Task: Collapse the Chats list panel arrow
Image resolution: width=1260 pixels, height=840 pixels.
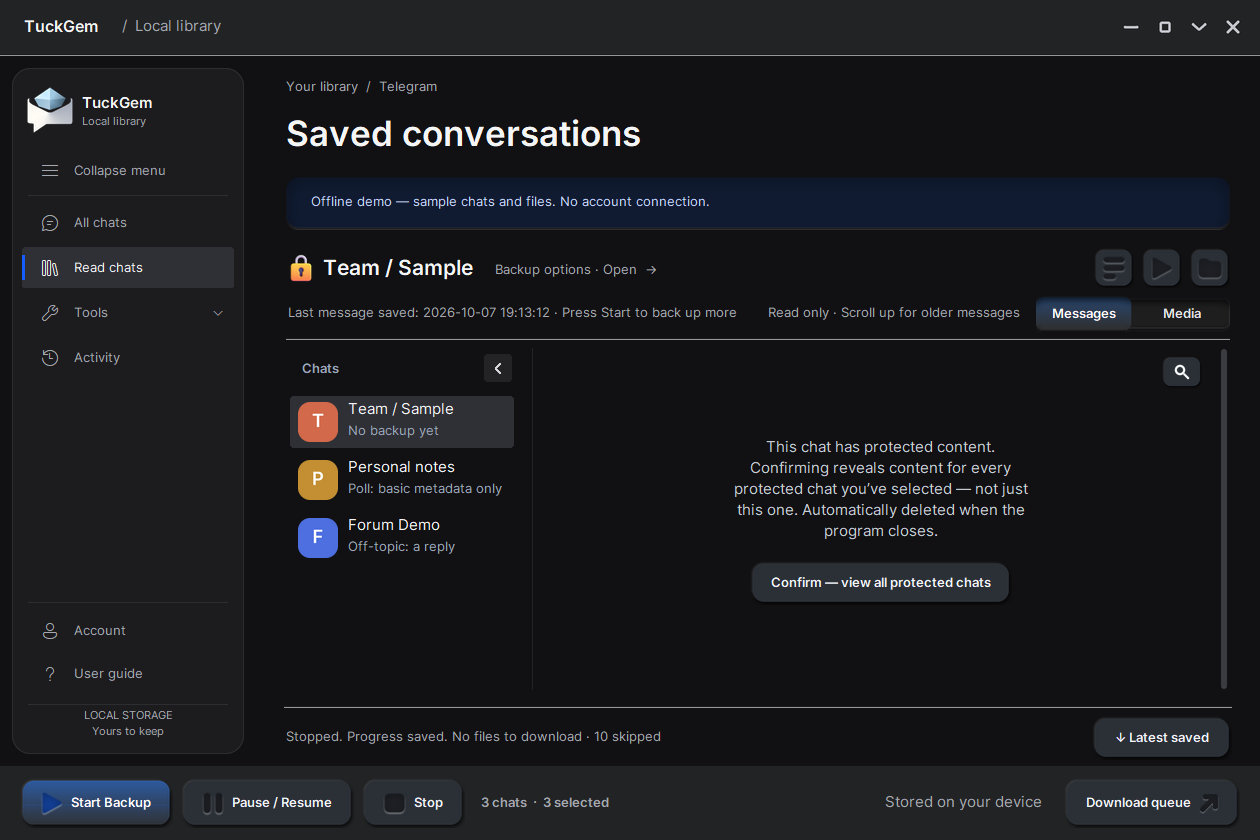Action: point(498,368)
